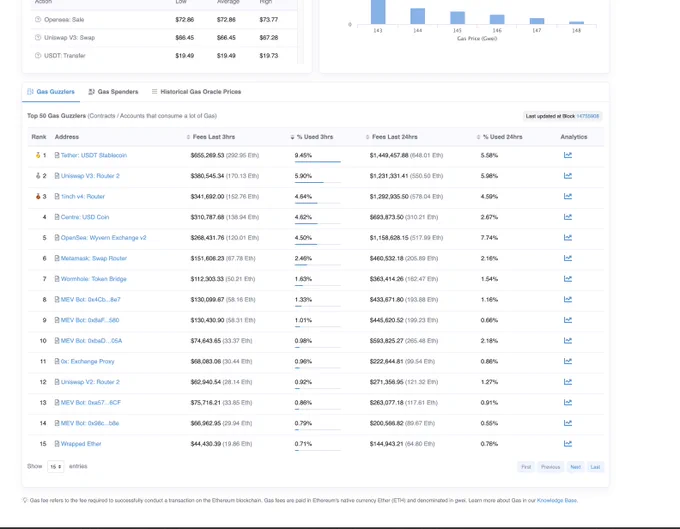Go to the Next page of results
Viewport: 680px width, 529px height.
(x=575, y=467)
